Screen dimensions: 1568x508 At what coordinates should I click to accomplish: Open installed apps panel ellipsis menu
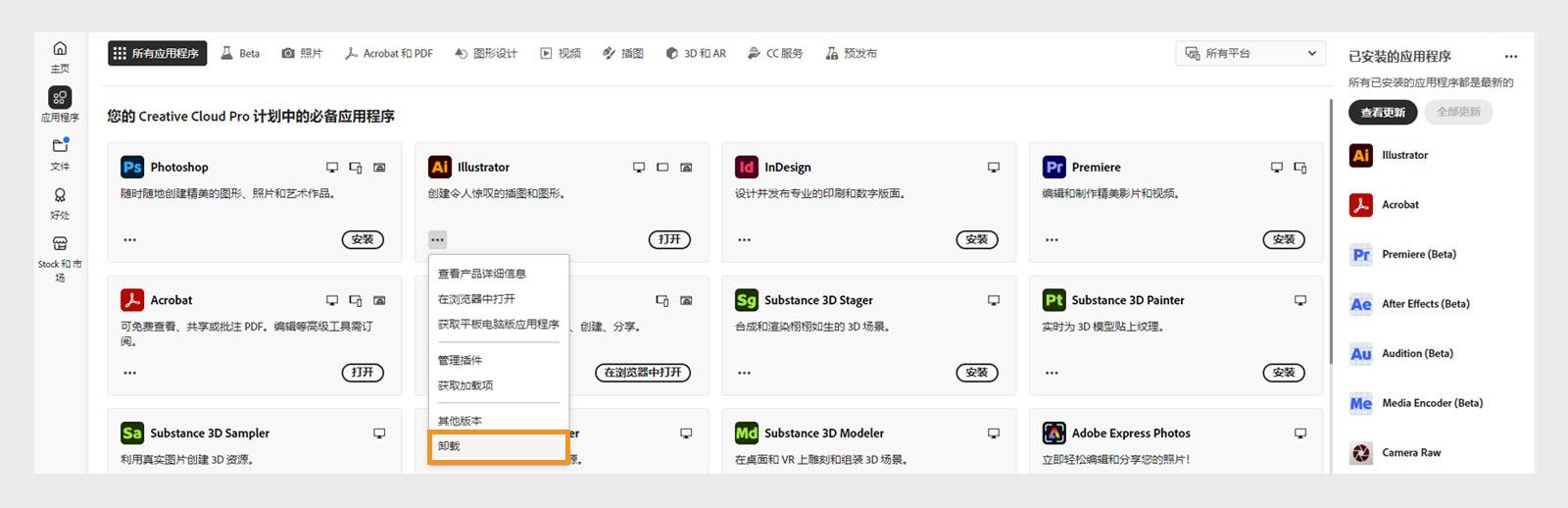point(1510,57)
